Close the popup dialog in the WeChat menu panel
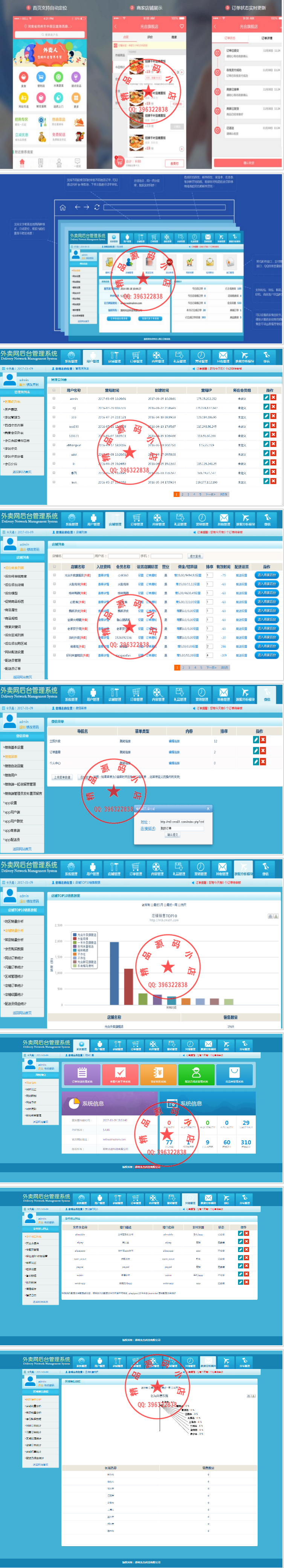Image resolution: width=284 pixels, height=1568 pixels. coord(208,808)
